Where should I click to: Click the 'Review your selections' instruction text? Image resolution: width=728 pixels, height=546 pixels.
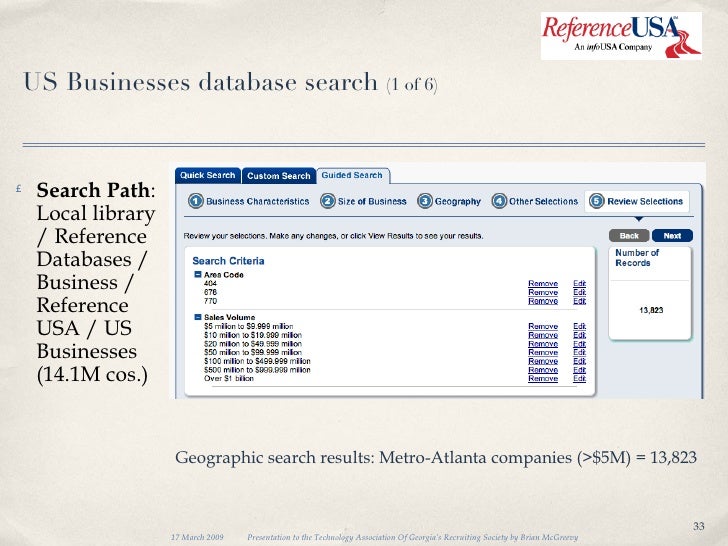[x=333, y=236]
